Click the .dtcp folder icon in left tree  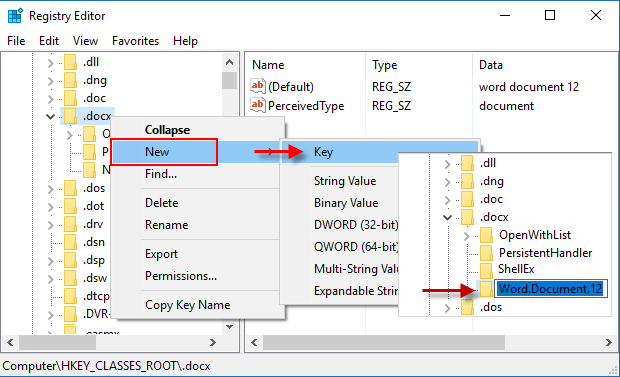(x=70, y=296)
